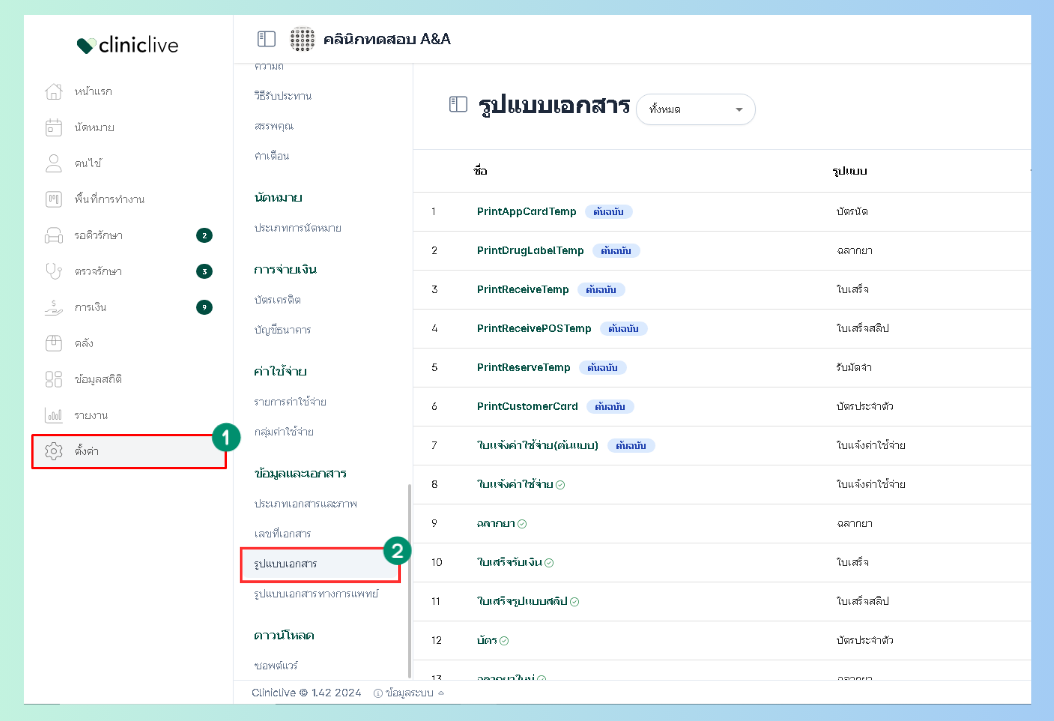
Task: Click the money-in-hand icon for การเงิน
Action: (x=54, y=307)
